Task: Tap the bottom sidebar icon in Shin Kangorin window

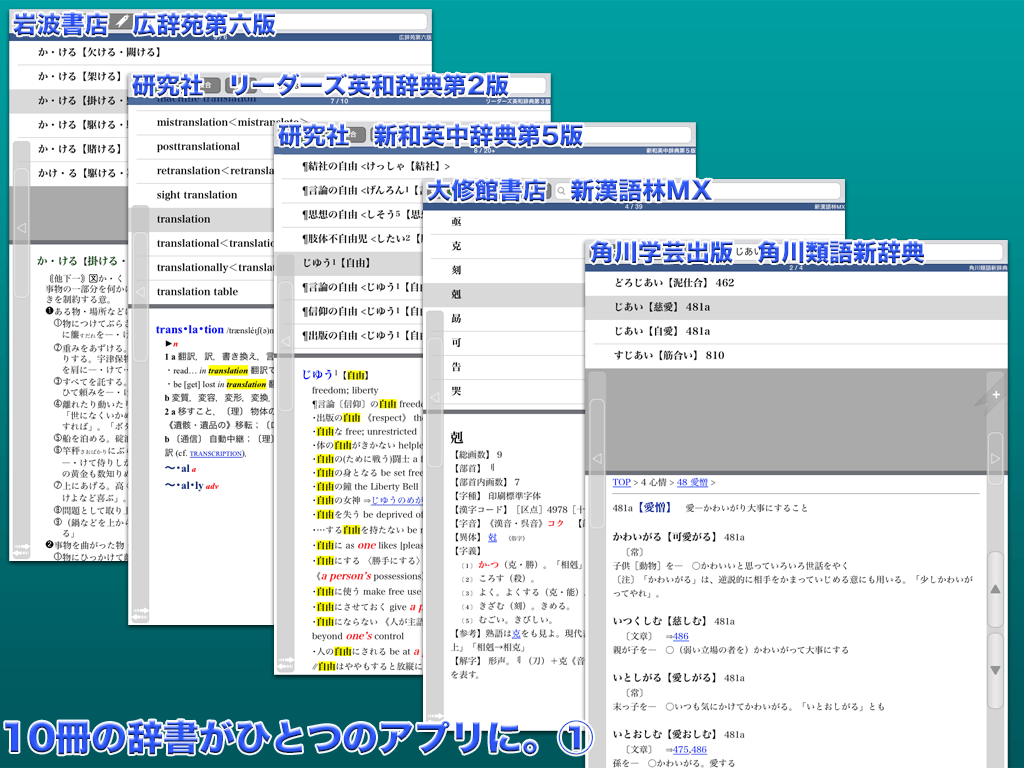Action: pos(435,717)
